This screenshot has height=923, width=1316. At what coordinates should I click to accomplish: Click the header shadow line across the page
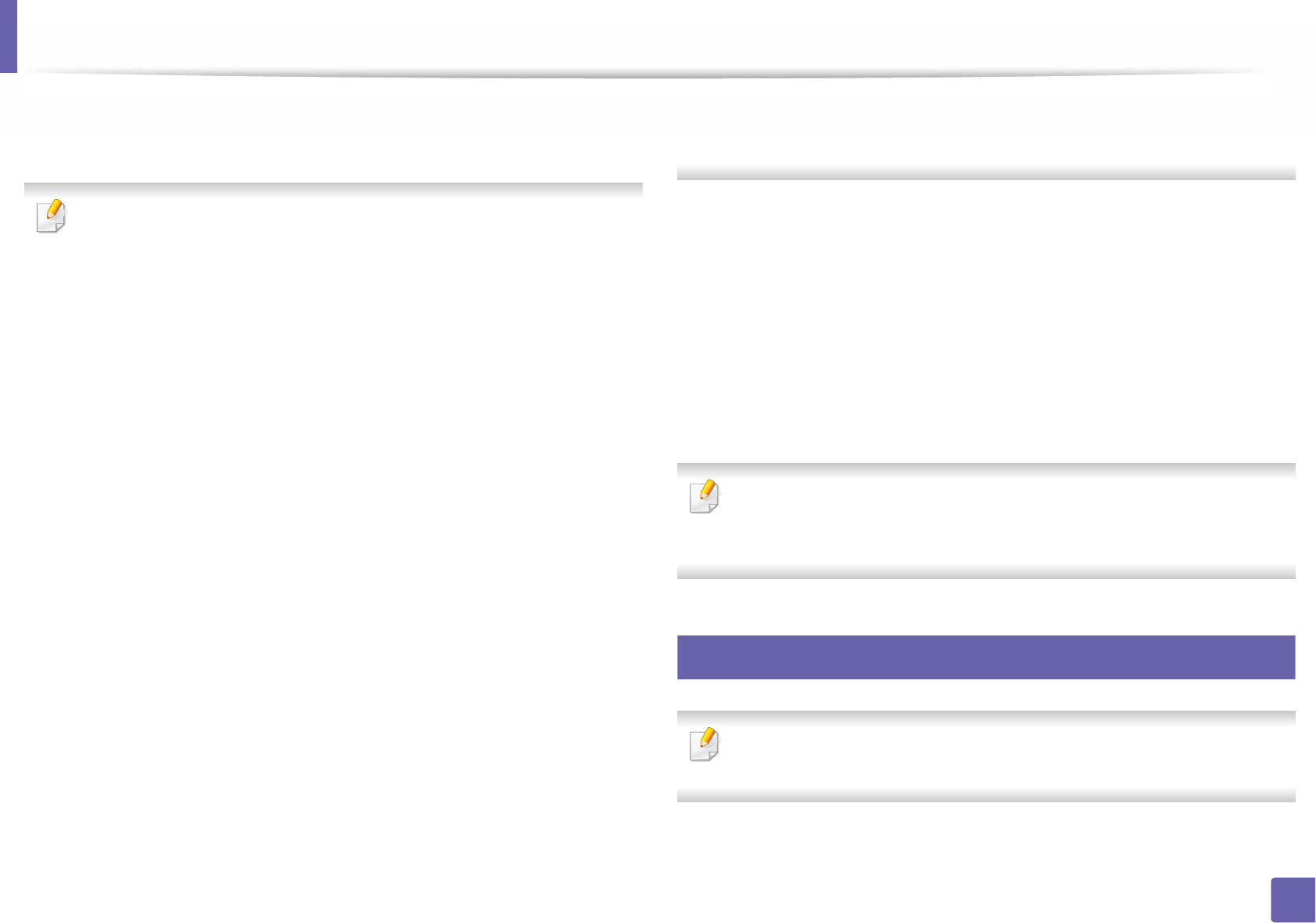pyautogui.click(x=643, y=73)
